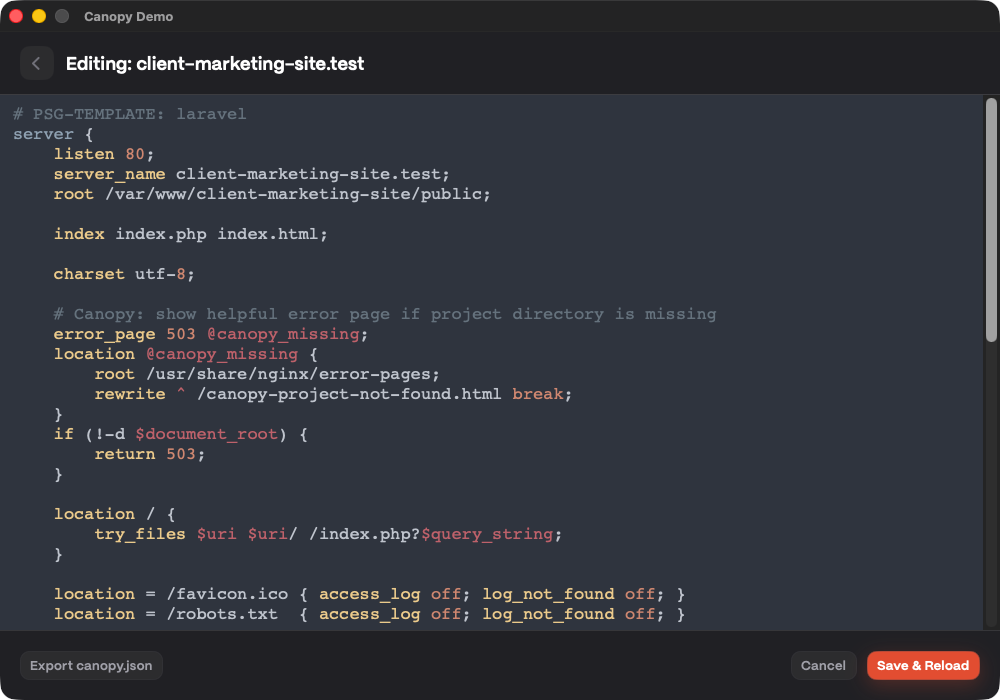Screen dimensions: 1000x700
Task: Click 'index index.php index.html;' line
Action: [191, 234]
